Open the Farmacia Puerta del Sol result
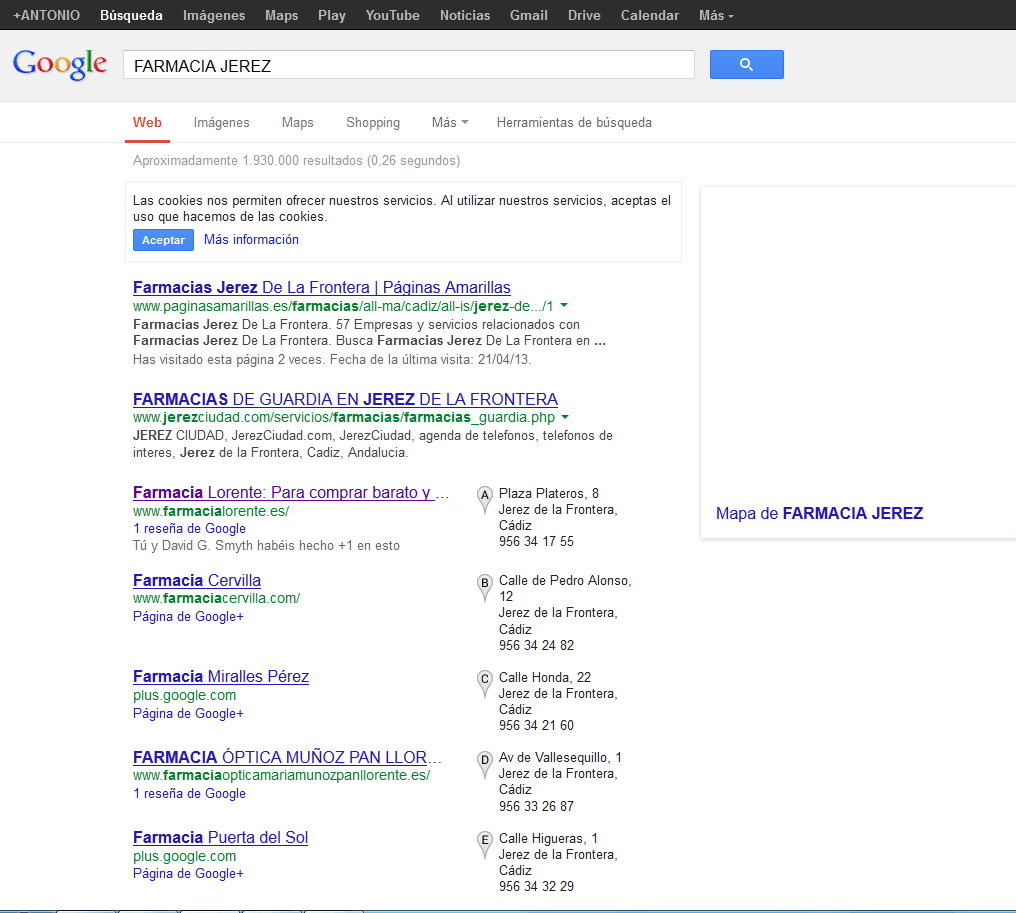The width and height of the screenshot is (1016, 913). coord(220,837)
